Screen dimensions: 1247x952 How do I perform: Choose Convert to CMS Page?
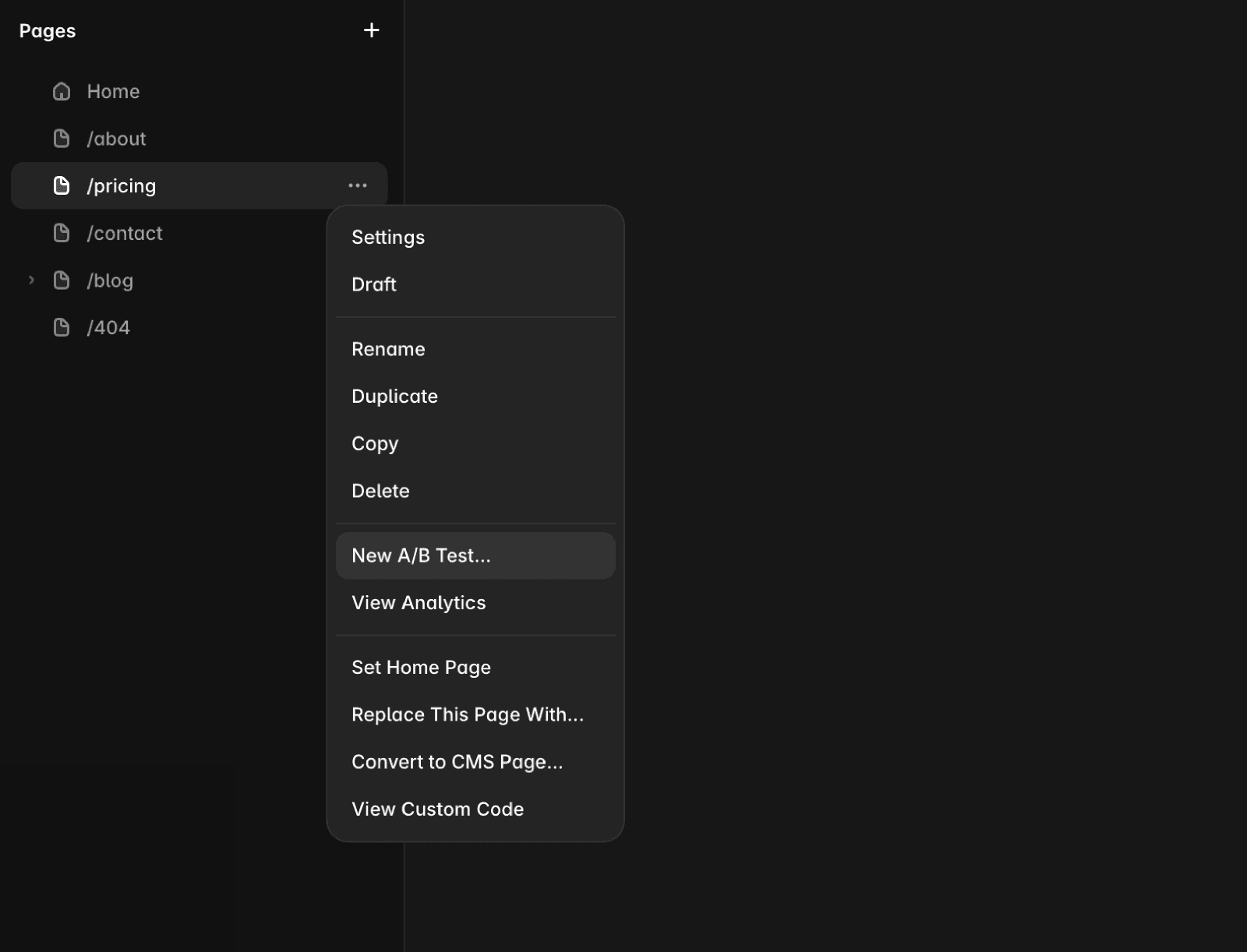point(475,762)
